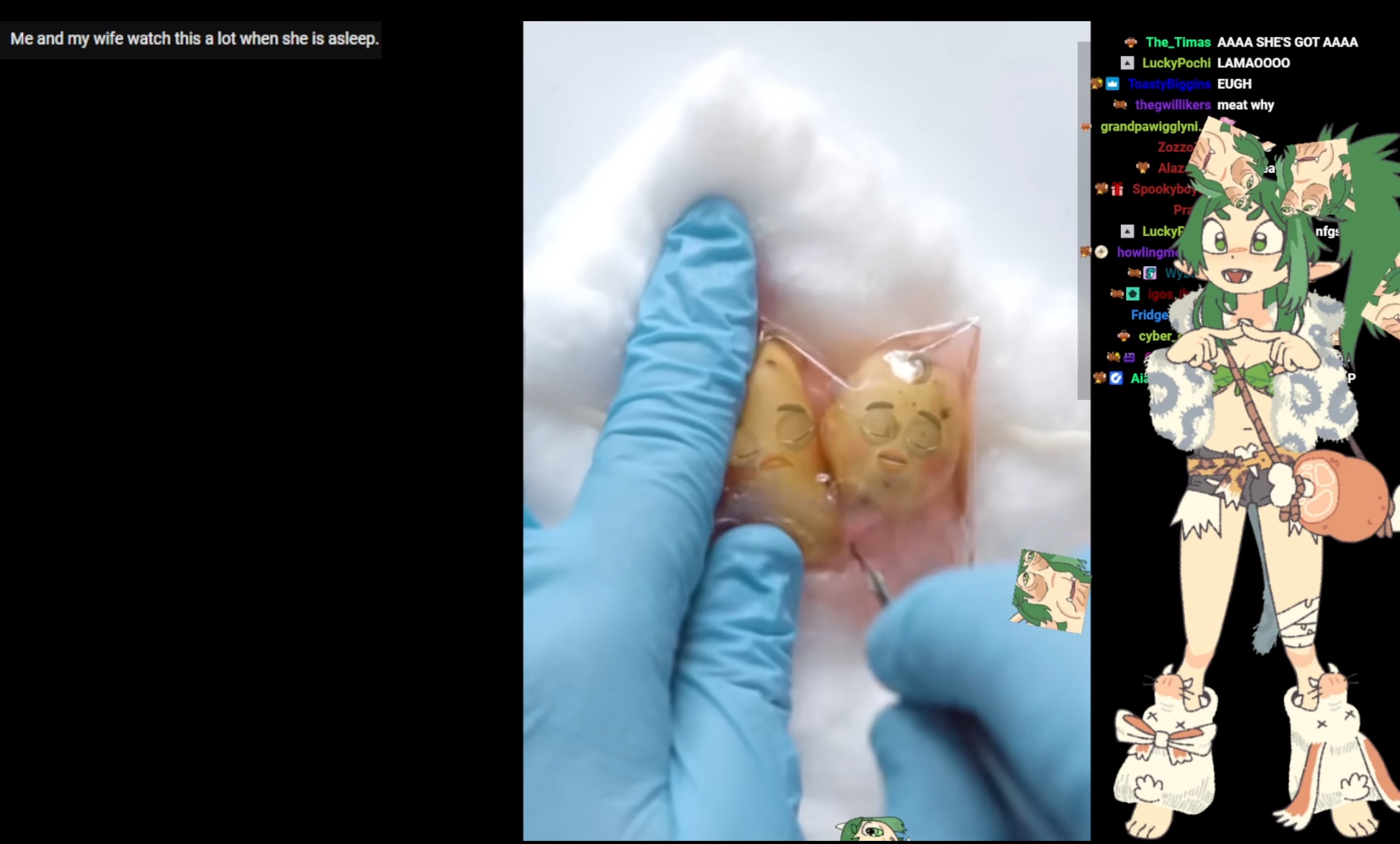The image size is (1400, 844).
Task: Select thegwillikers username in chat
Action: point(1172,105)
